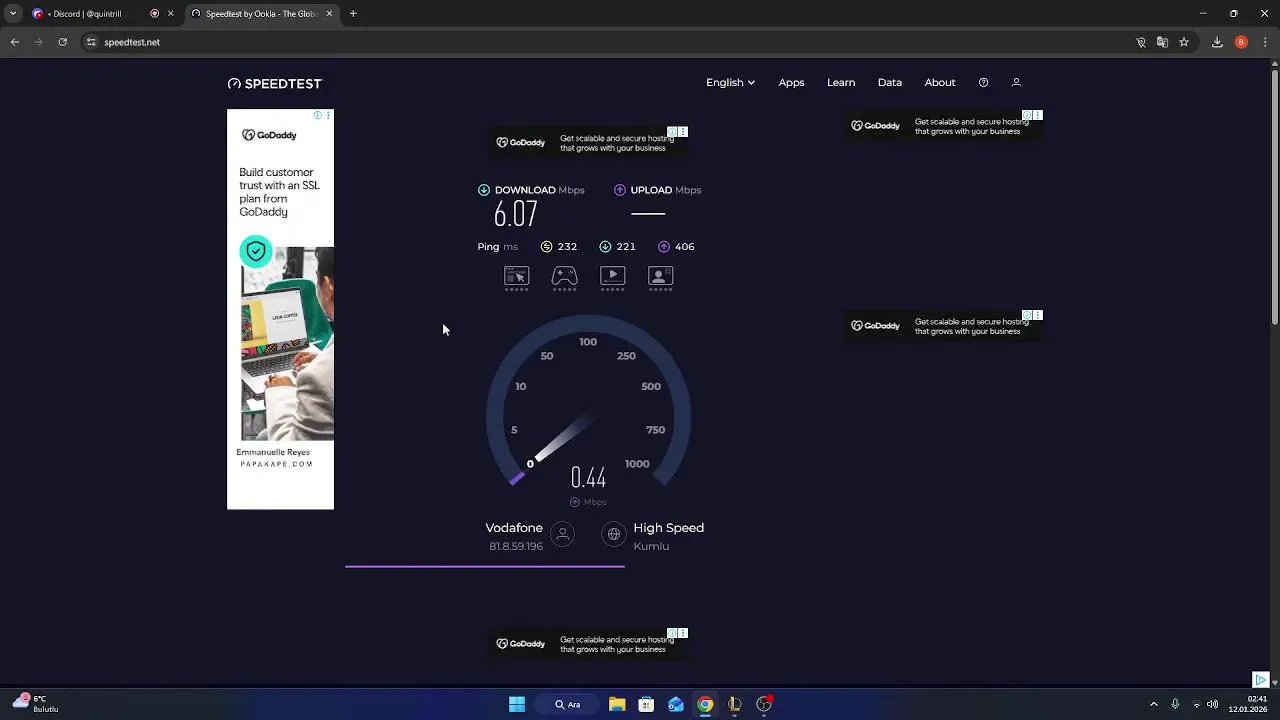Image resolution: width=1280 pixels, height=720 pixels.
Task: Click the High Speed server name
Action: click(669, 528)
